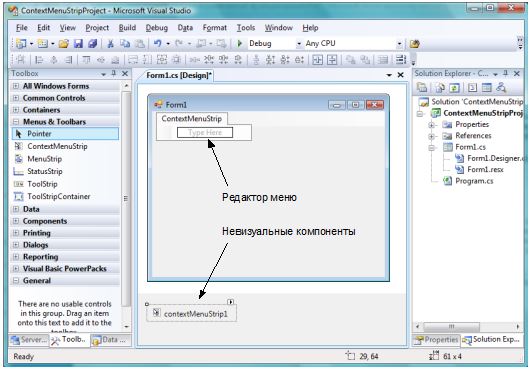Open the Format menu
The image size is (530, 369).
[x=215, y=28]
